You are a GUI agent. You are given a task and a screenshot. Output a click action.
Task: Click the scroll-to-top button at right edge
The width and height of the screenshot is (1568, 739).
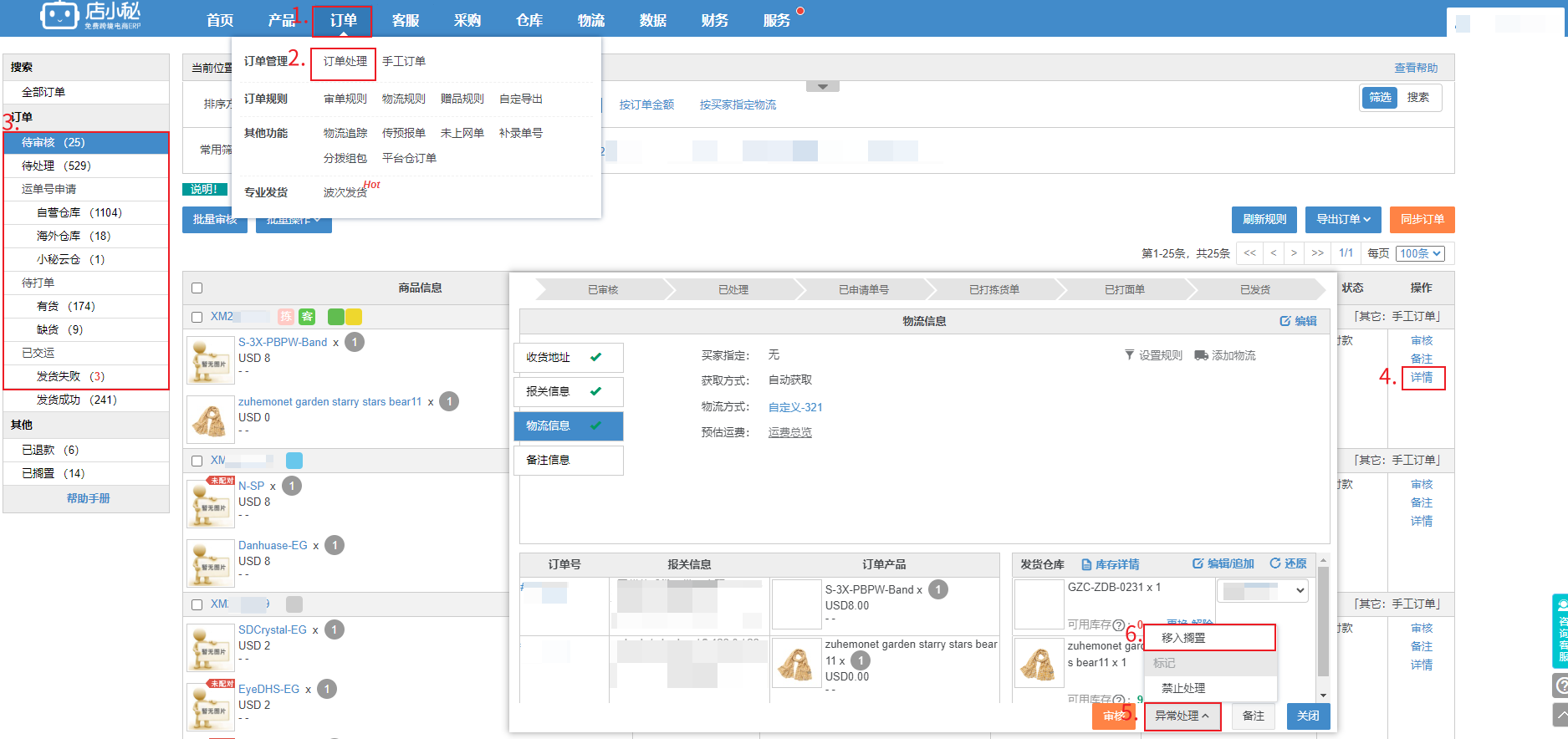[x=1560, y=716]
